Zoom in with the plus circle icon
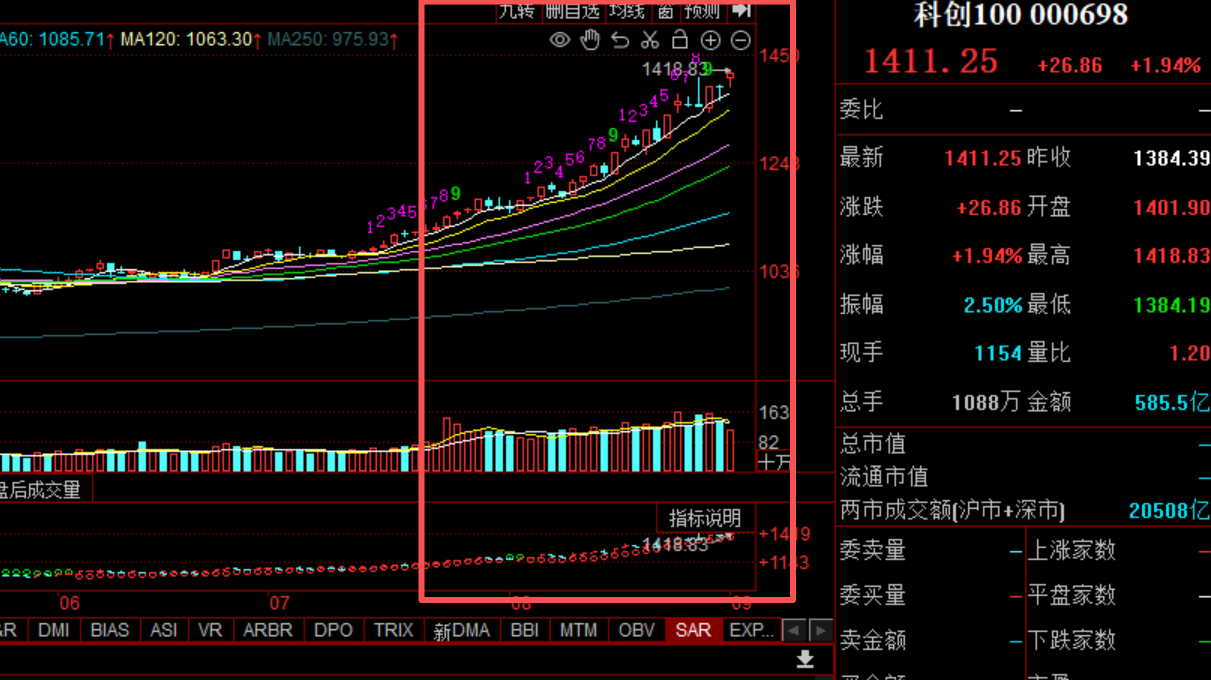This screenshot has width=1211, height=680. (710, 40)
